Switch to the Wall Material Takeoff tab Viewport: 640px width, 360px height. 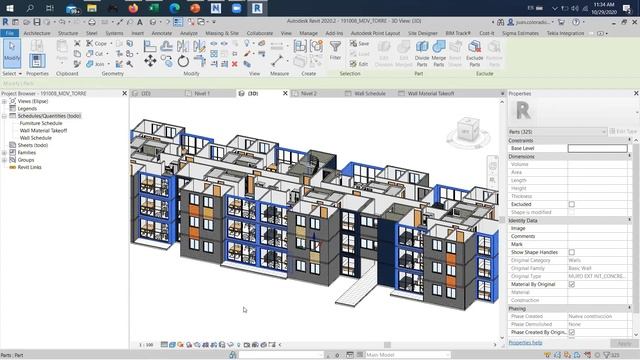tap(431, 93)
